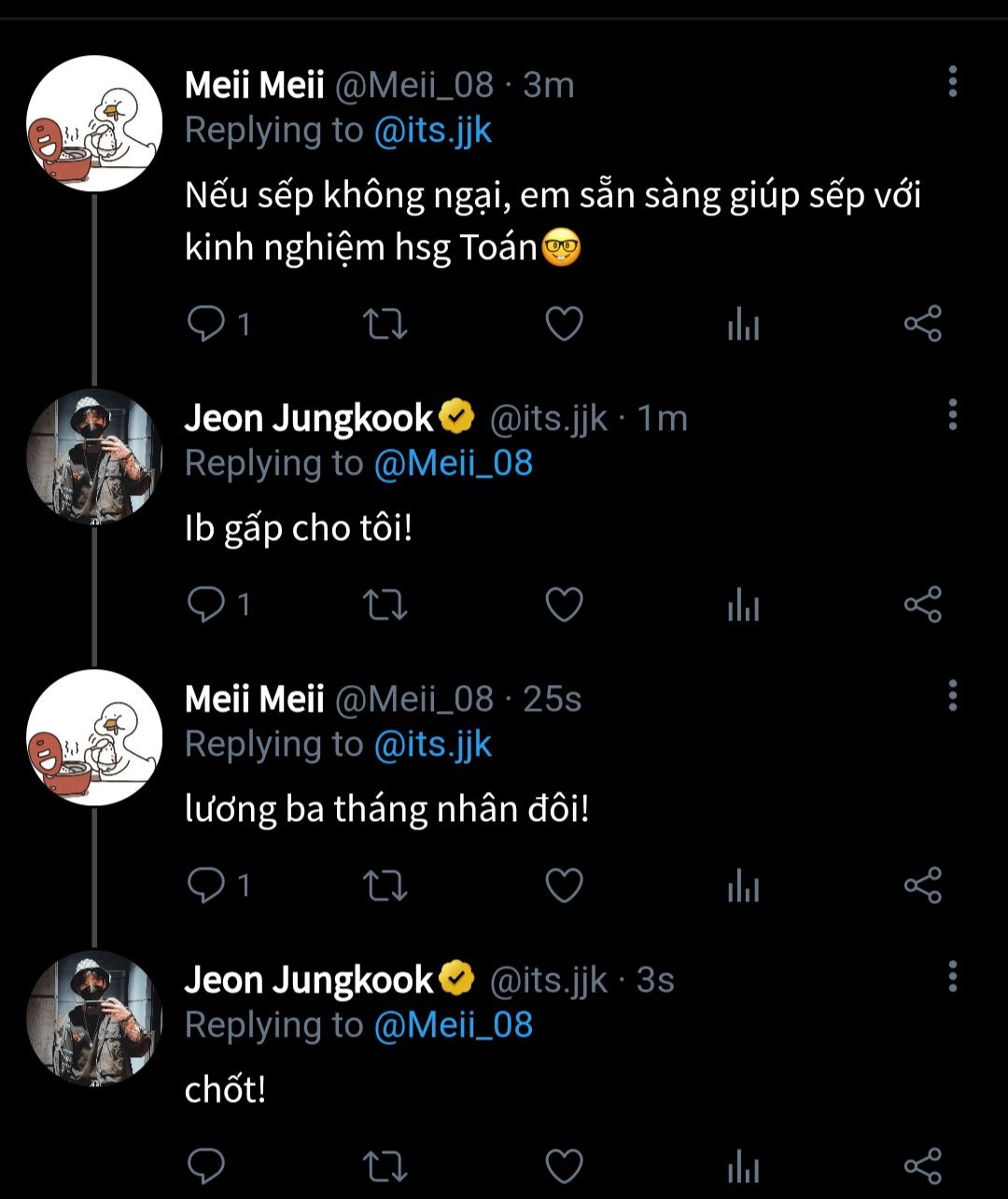Image resolution: width=1008 pixels, height=1199 pixels.
Task: Open the @its.jjk mention in the first tweet
Action: click(x=432, y=131)
